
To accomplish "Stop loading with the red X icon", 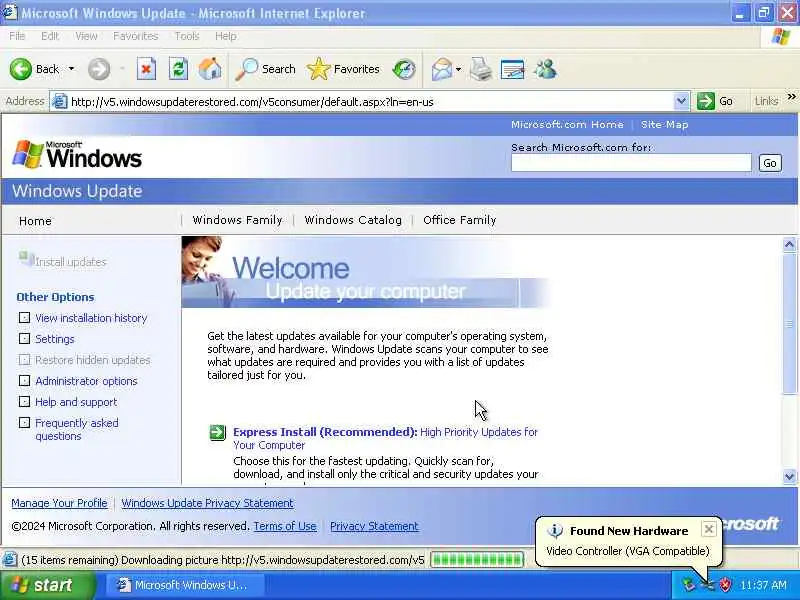I will [x=146, y=69].
